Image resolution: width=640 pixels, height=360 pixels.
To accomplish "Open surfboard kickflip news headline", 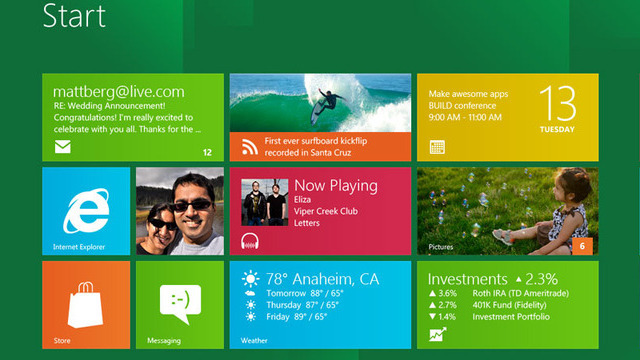I will (316, 147).
